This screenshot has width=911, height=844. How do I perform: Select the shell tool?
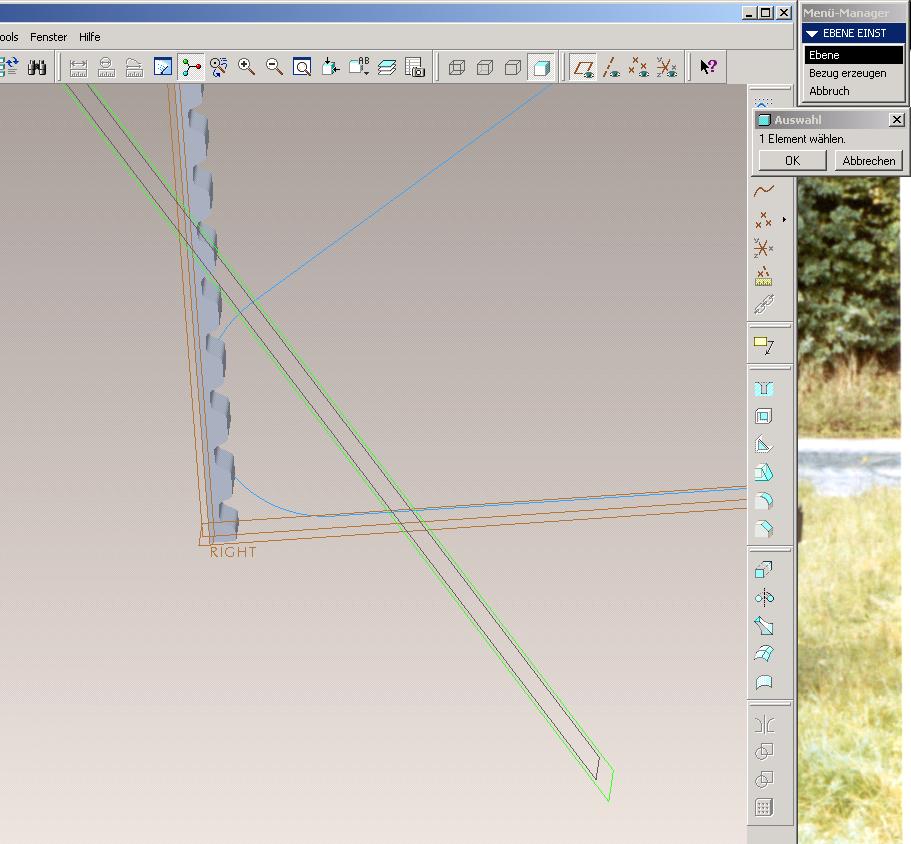click(763, 416)
